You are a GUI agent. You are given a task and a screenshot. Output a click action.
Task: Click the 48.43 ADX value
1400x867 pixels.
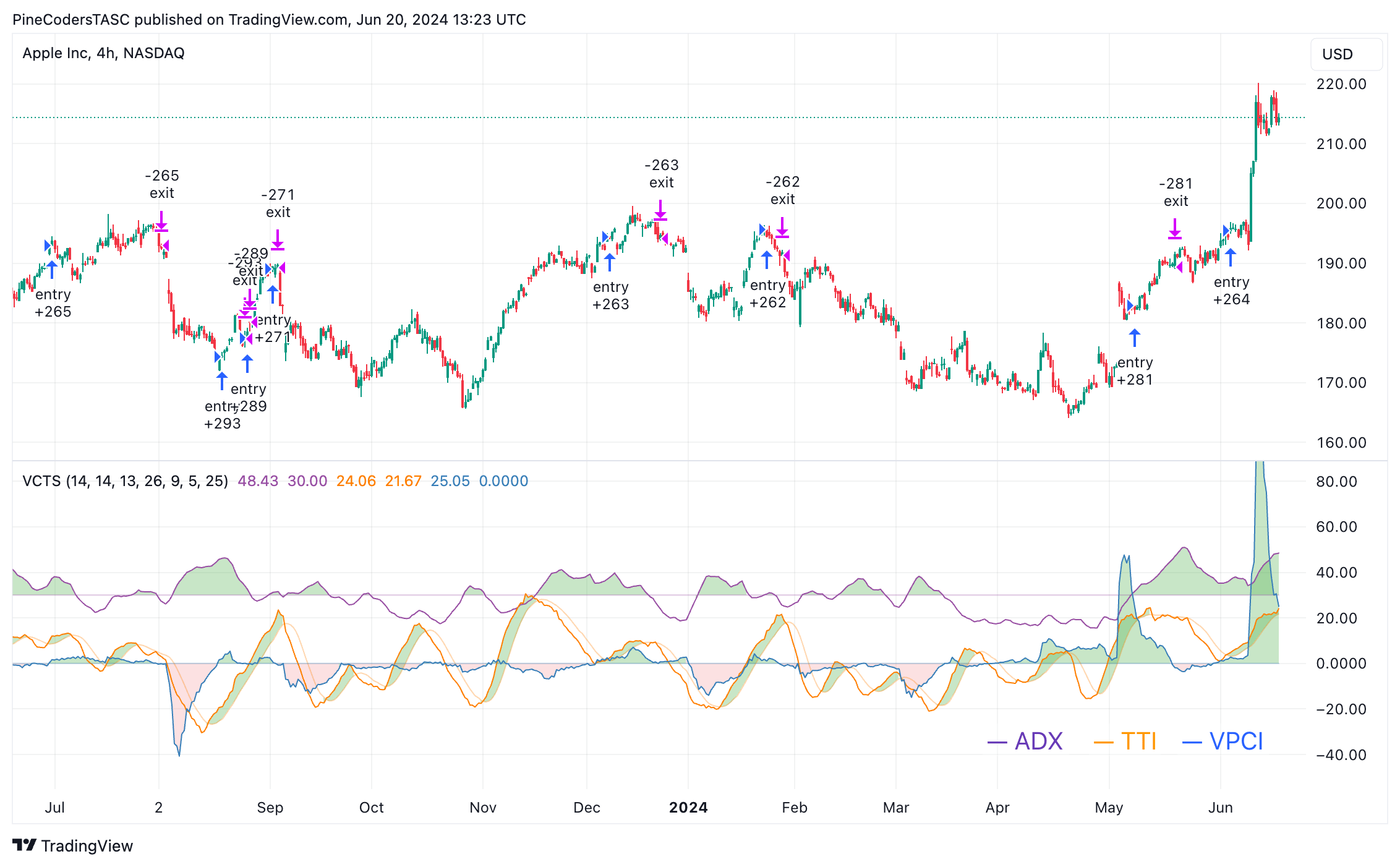click(258, 481)
